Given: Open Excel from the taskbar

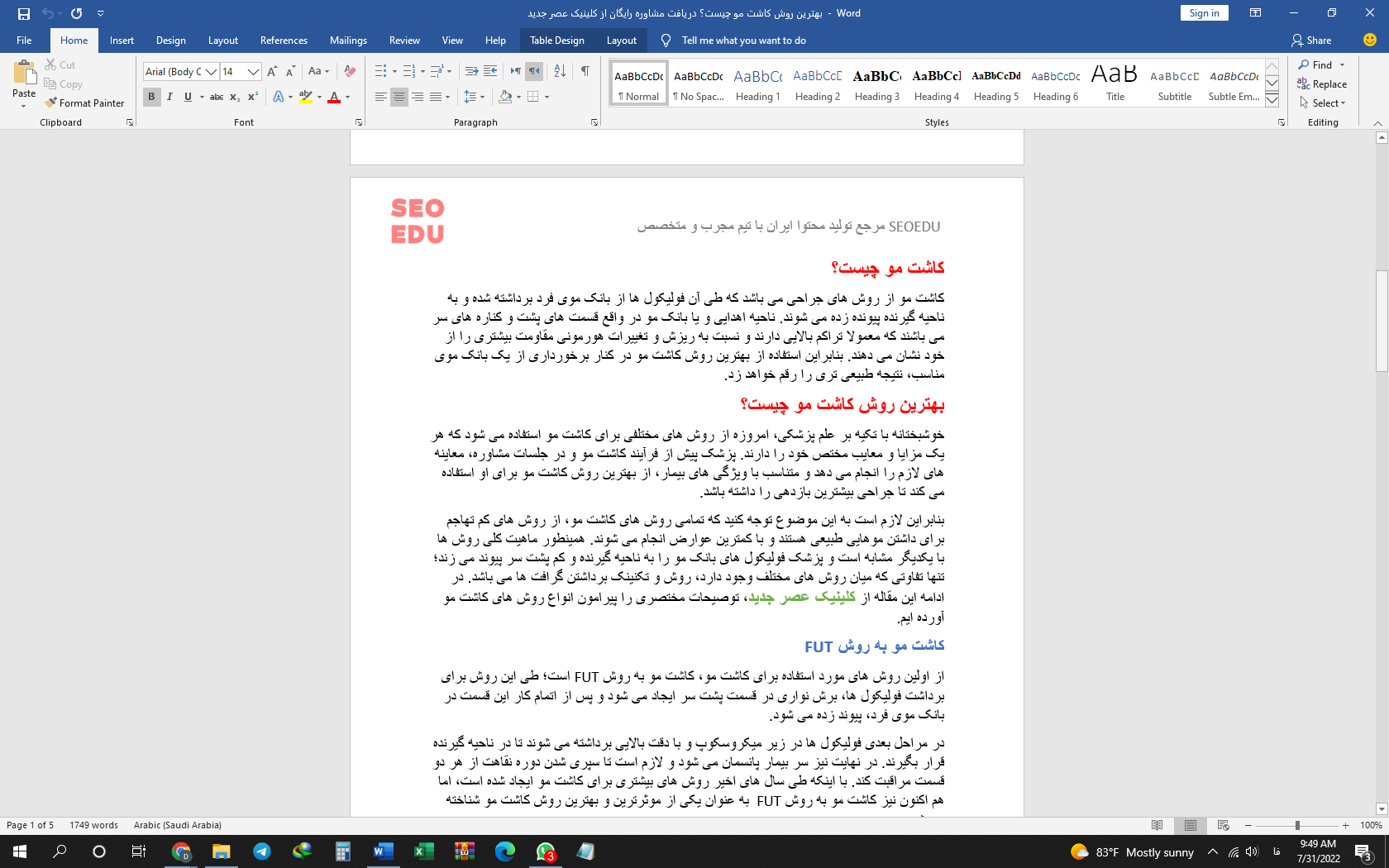Looking at the screenshot, I should pyautogui.click(x=424, y=851).
